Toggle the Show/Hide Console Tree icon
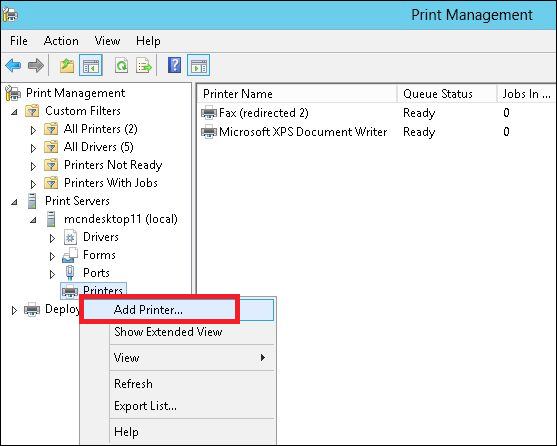The width and height of the screenshot is (557, 446). (91, 65)
